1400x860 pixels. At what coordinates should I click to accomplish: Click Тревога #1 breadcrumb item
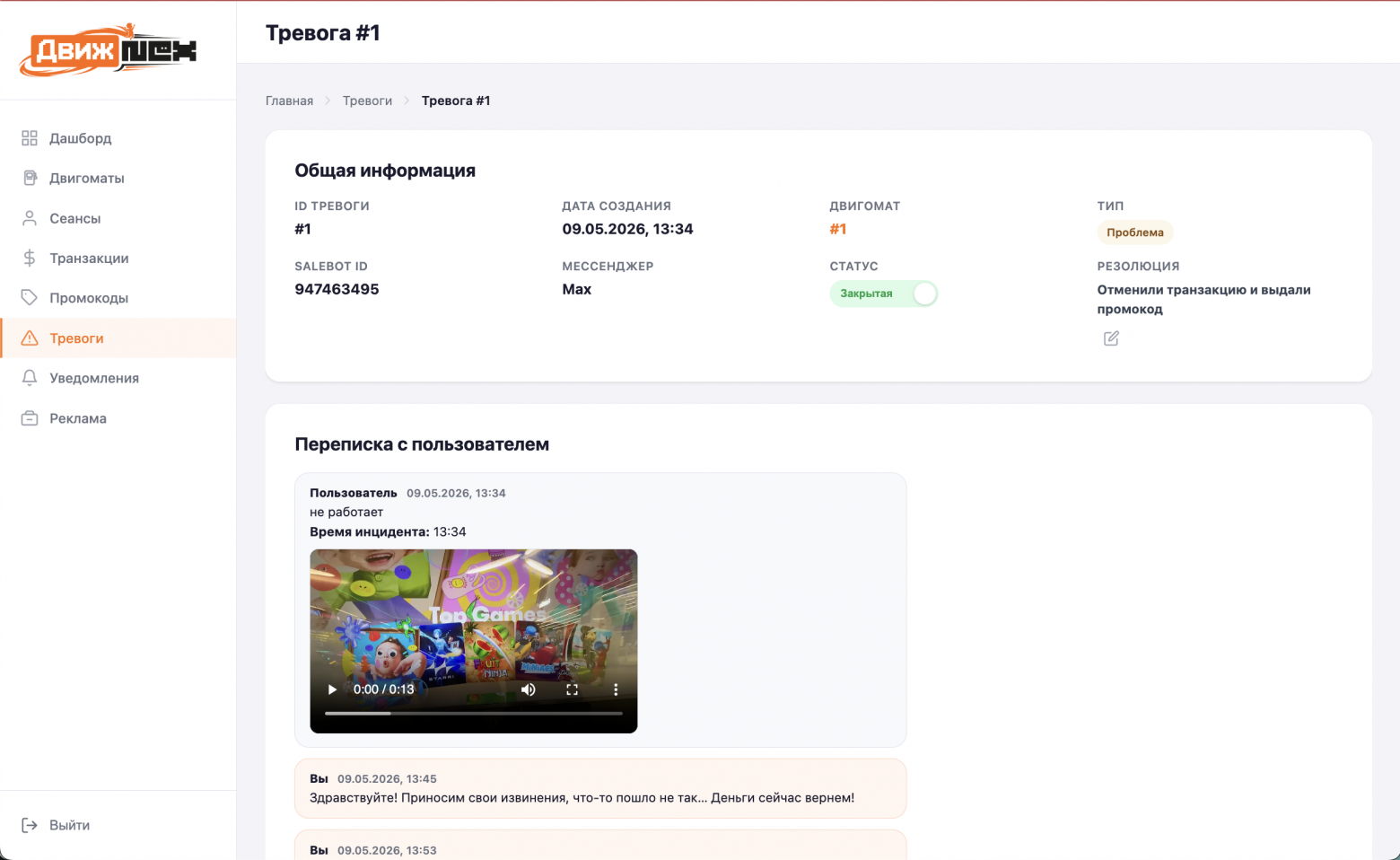pos(456,101)
